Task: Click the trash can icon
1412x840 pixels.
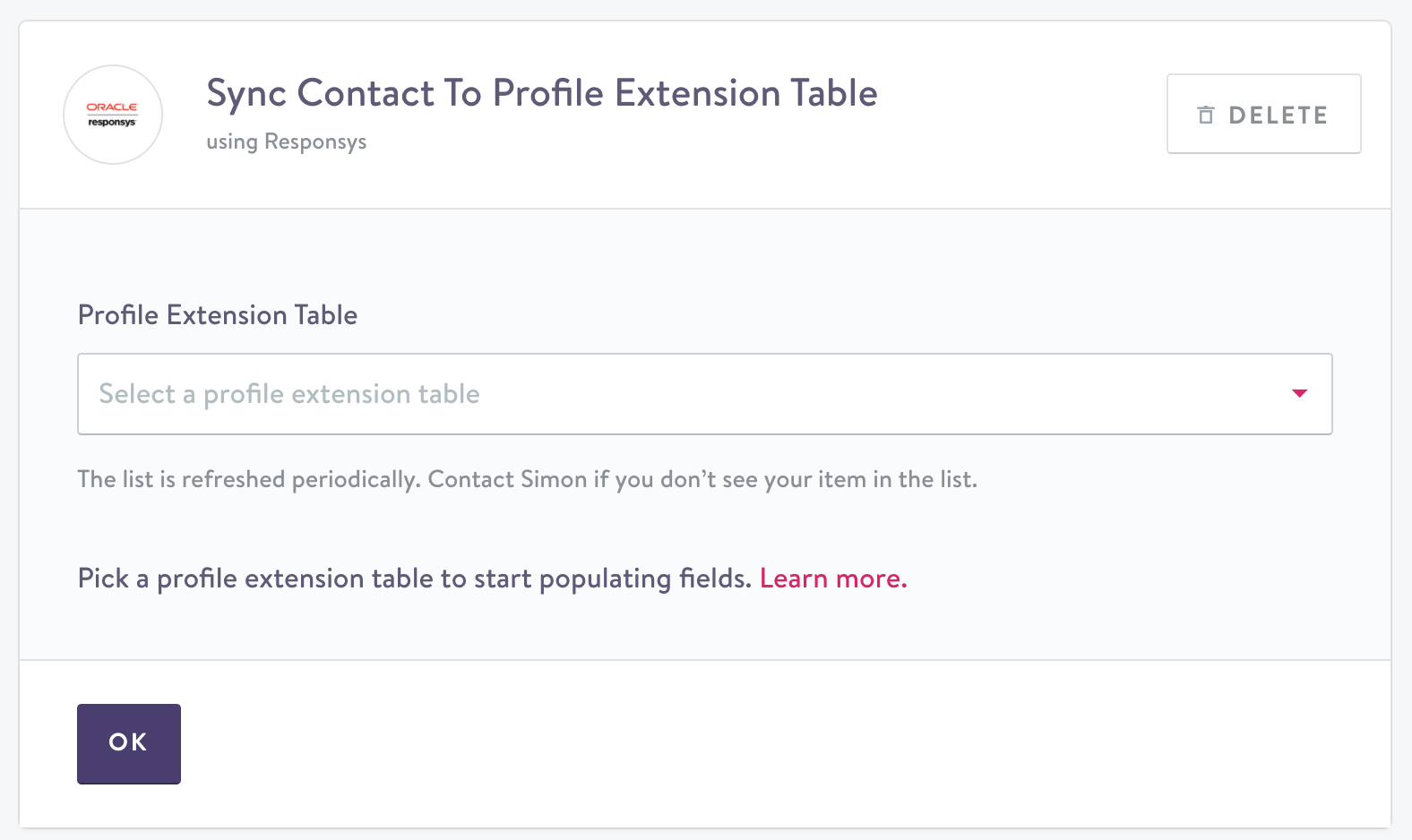Action: 1206,115
